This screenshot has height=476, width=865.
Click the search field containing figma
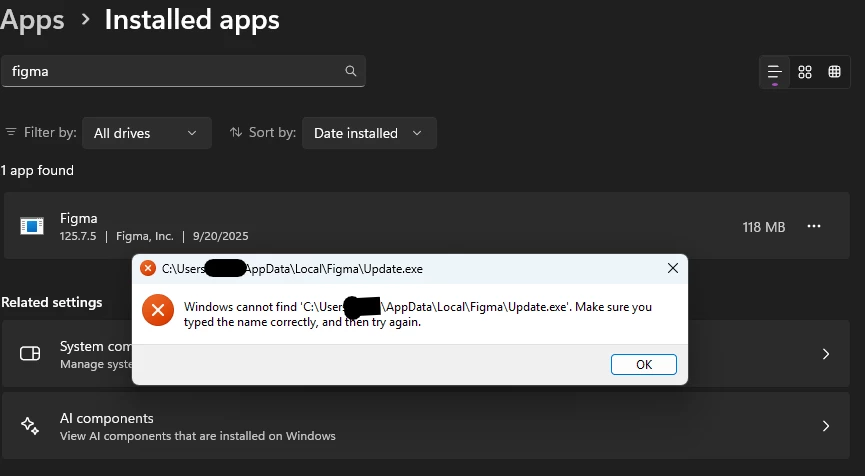(183, 71)
